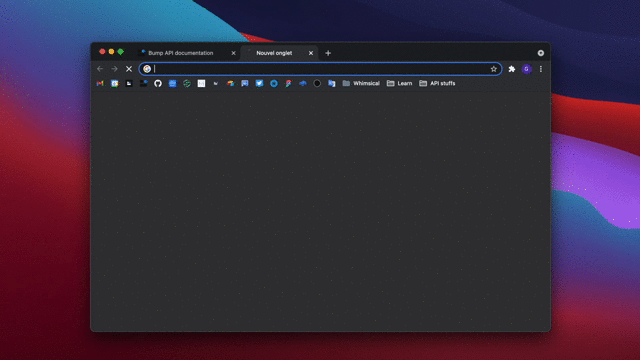Open the blue cloud bookmark icon
The height and width of the screenshot is (360, 640).
(x=302, y=83)
